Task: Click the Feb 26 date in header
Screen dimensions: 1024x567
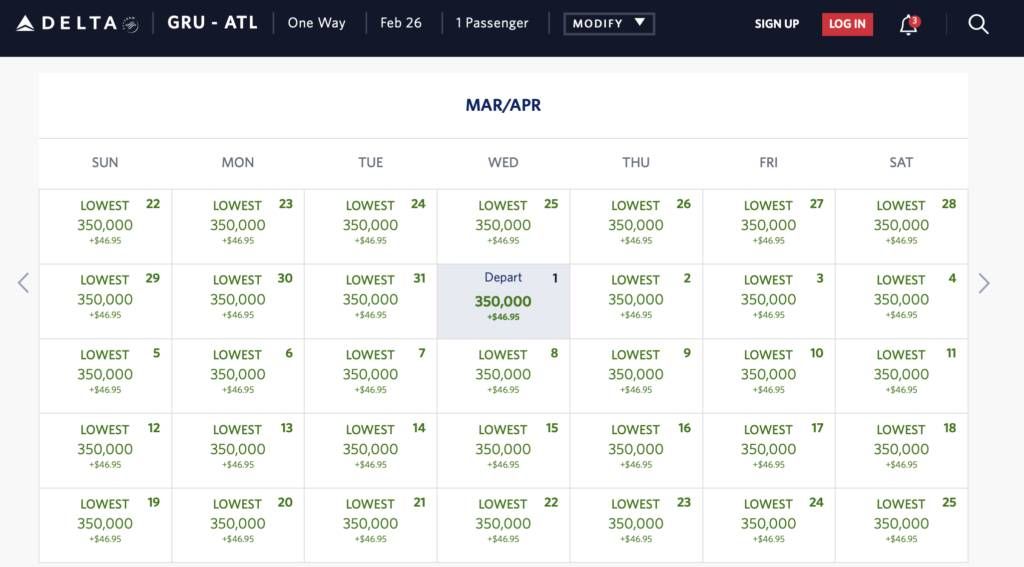Action: (x=401, y=23)
